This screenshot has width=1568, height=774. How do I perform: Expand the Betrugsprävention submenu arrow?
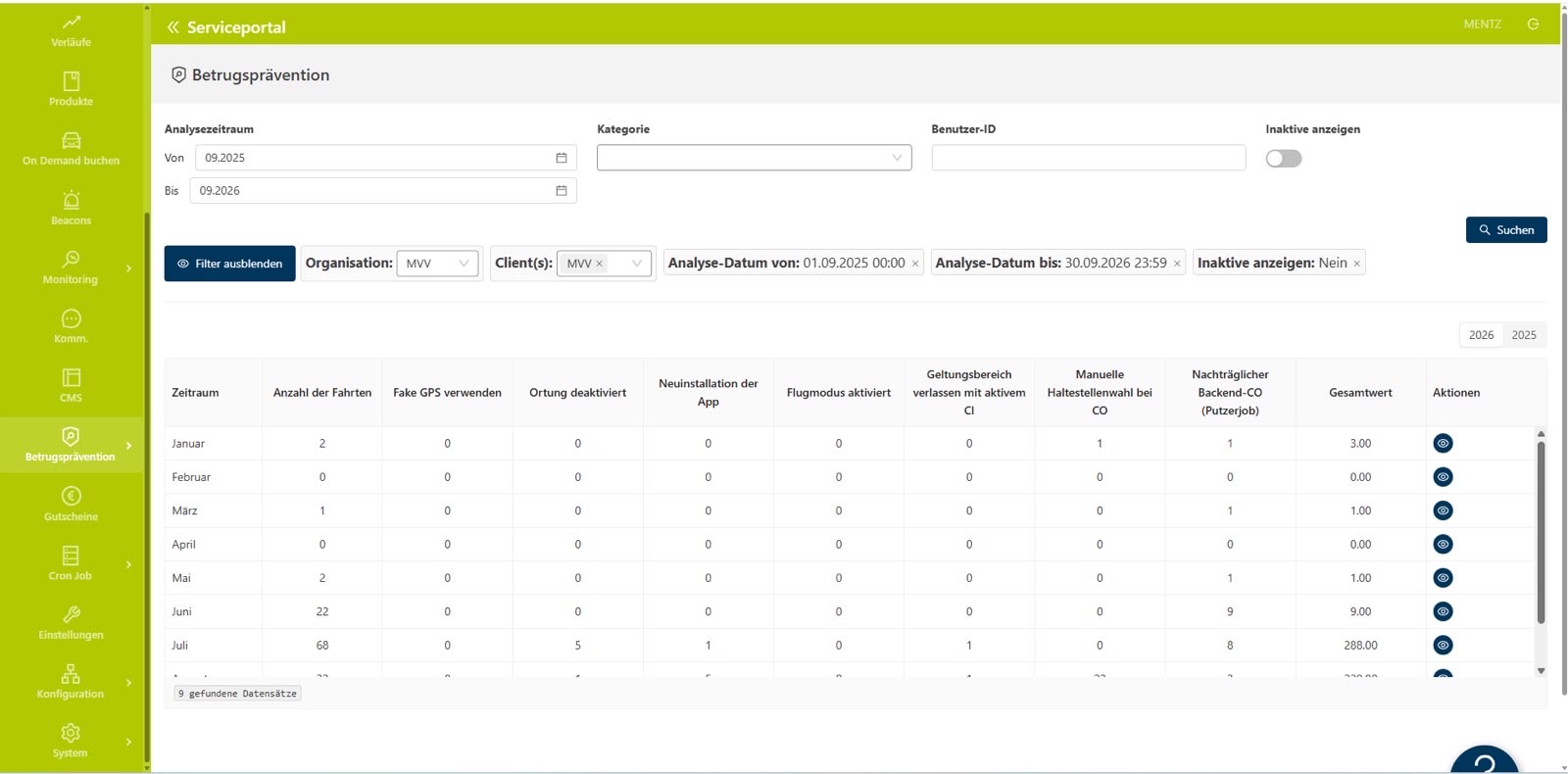(128, 446)
